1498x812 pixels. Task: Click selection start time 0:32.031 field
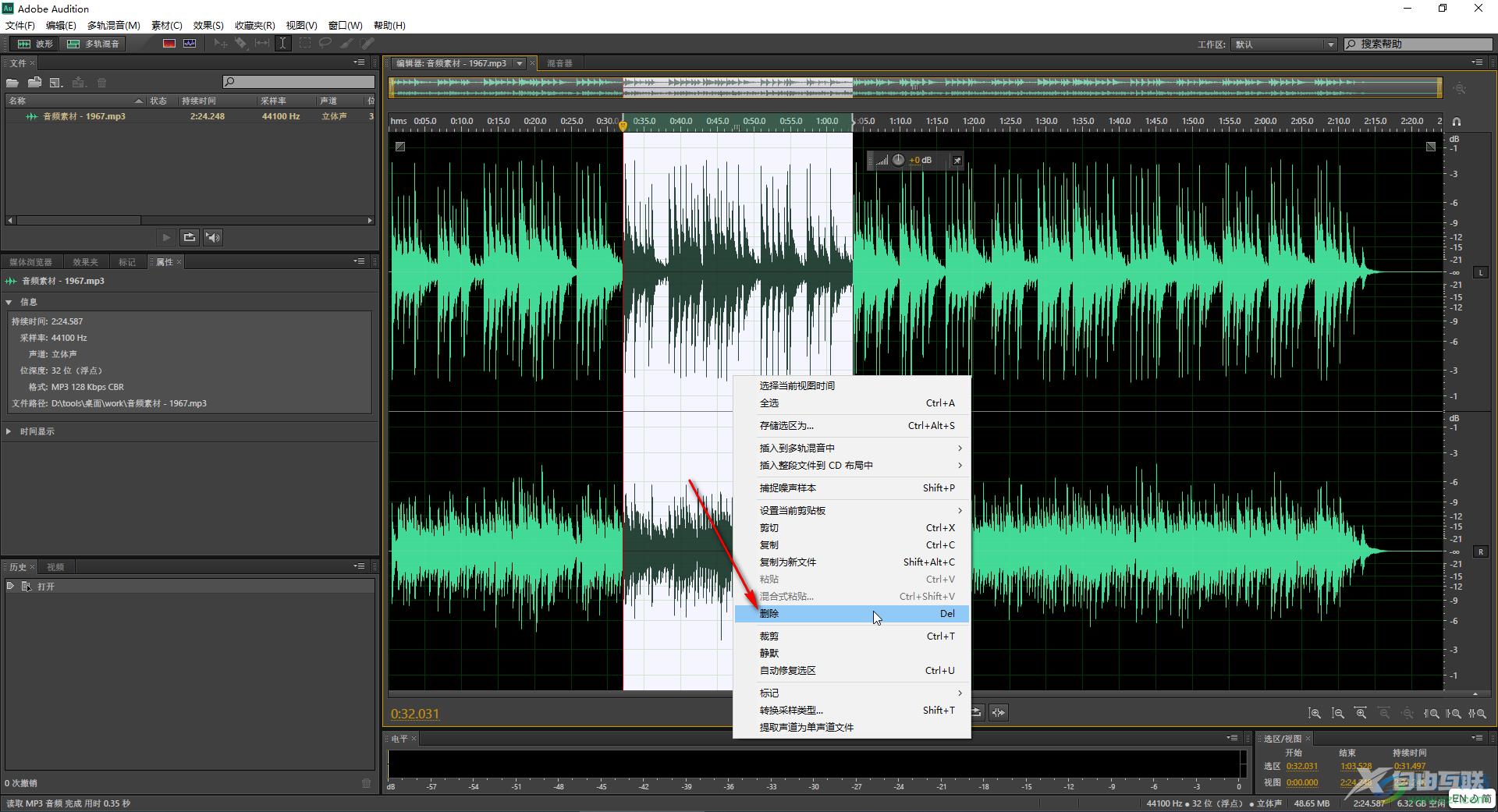pyautogui.click(x=1302, y=766)
